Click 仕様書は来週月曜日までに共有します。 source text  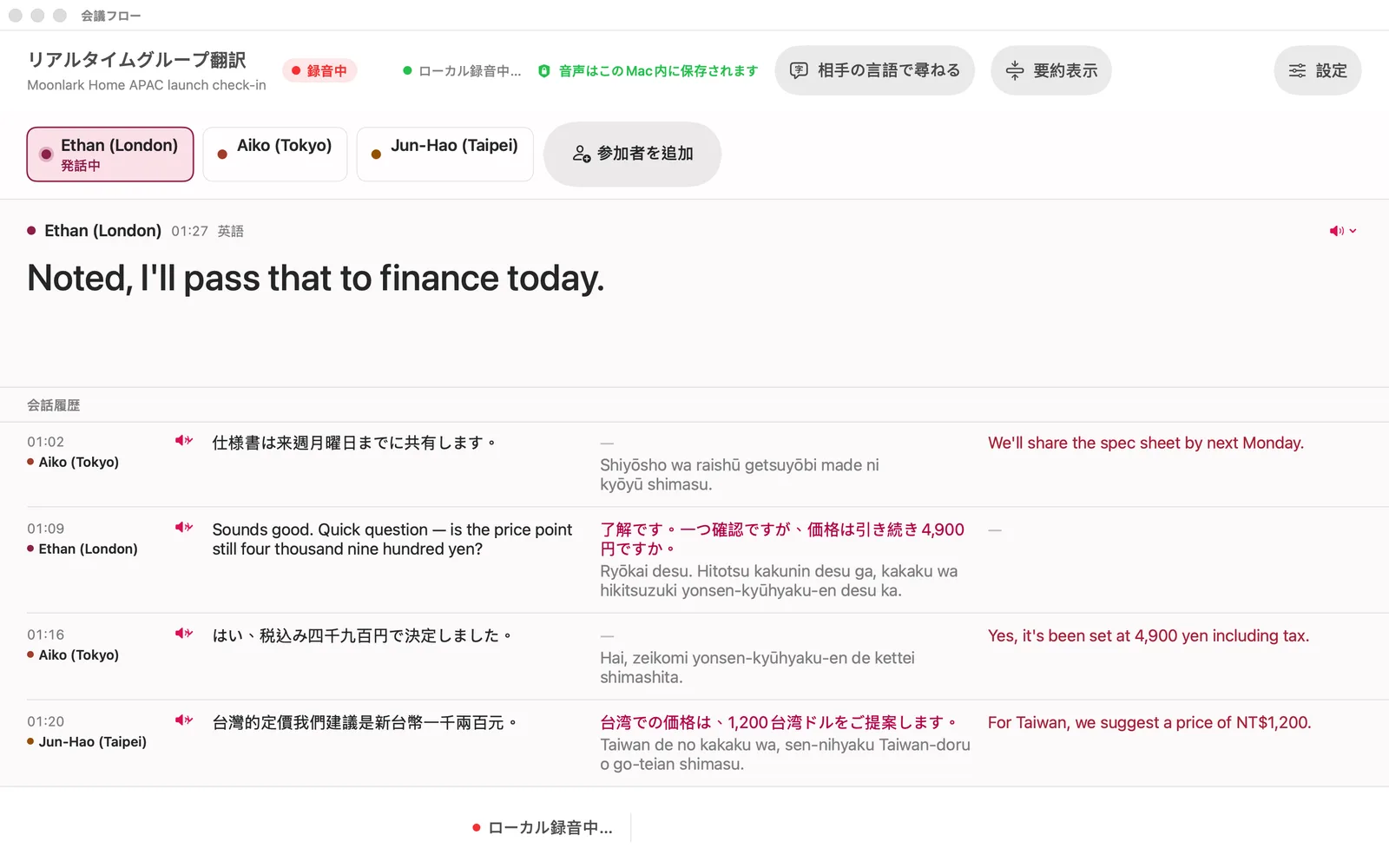[x=355, y=443]
